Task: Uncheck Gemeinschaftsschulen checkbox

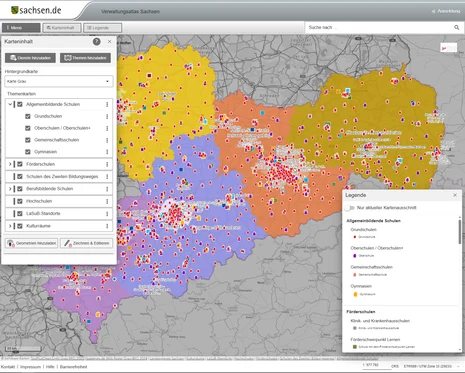Action: tap(28, 140)
